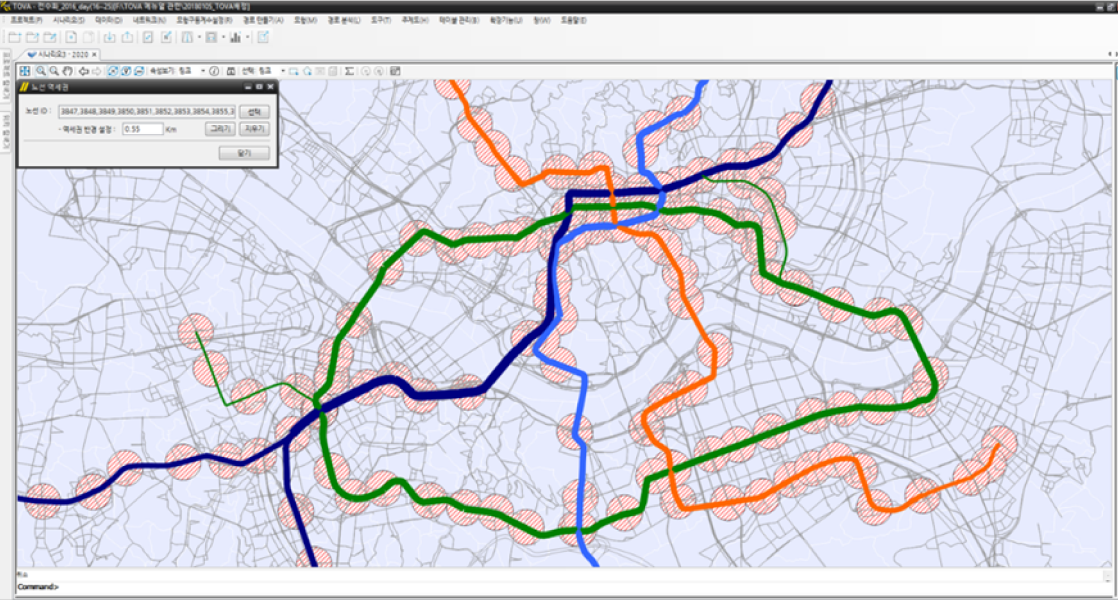This screenshot has width=1118, height=600.
Task: Click the full extent map icon
Action: pos(25,71)
